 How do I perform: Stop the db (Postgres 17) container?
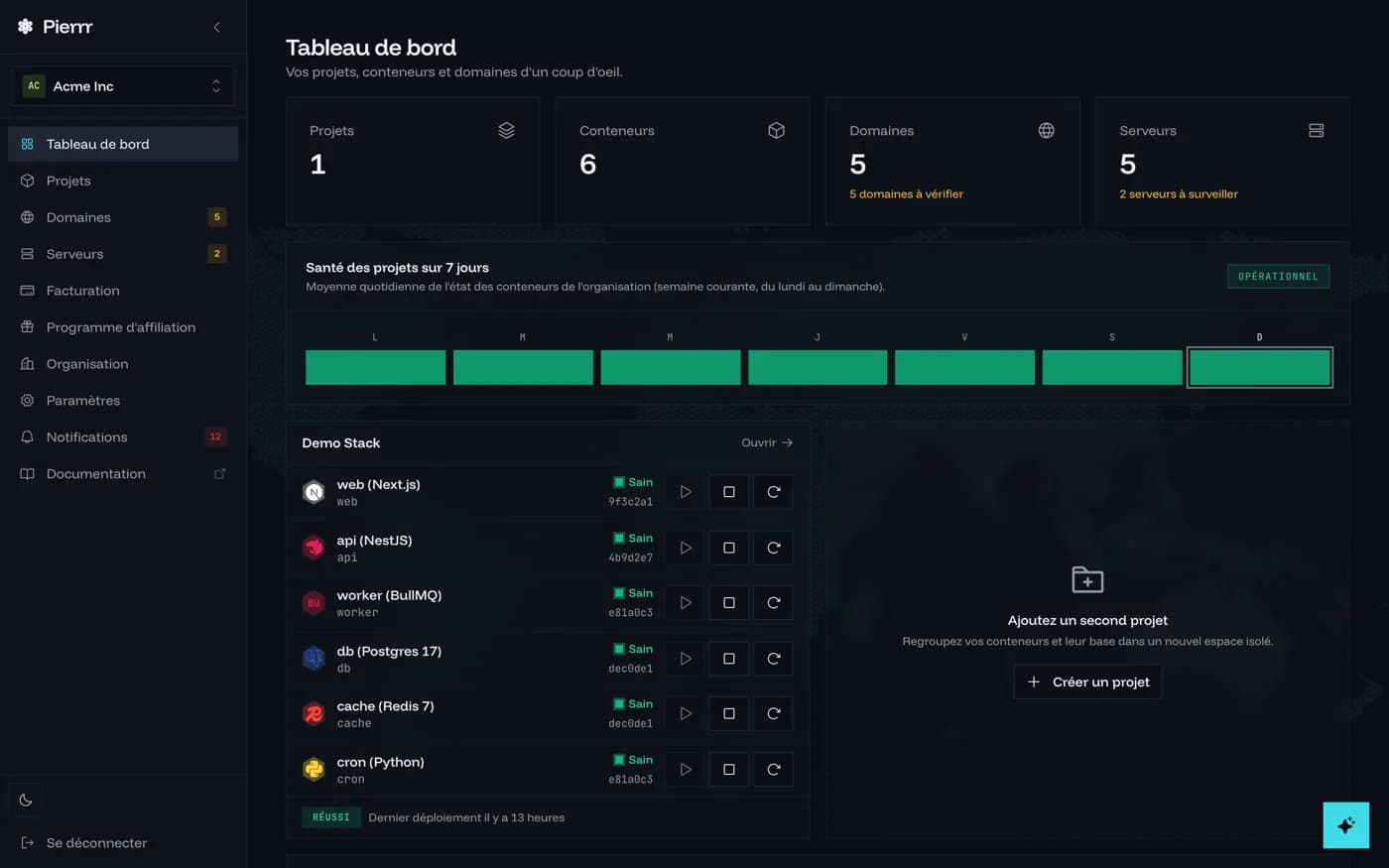click(729, 659)
